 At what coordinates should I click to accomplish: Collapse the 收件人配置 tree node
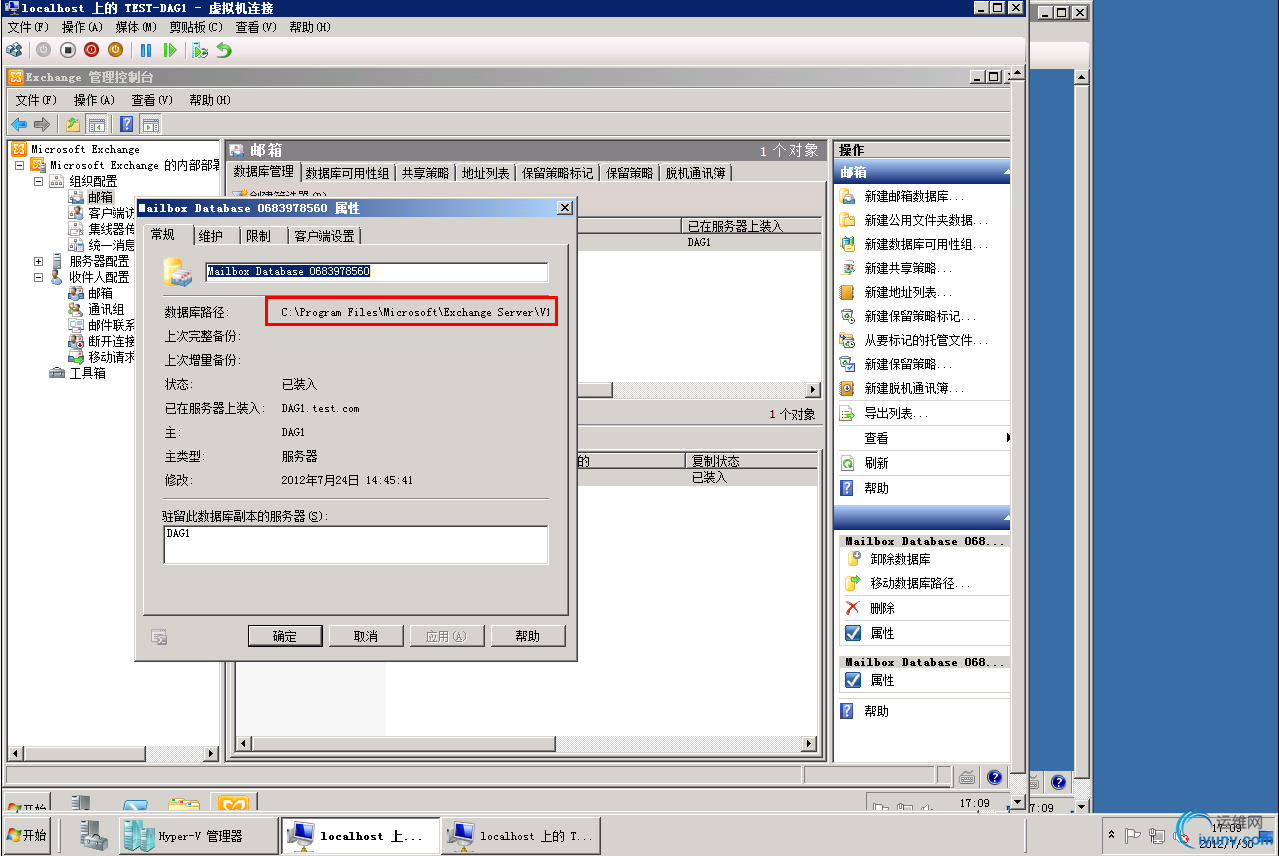tap(38, 277)
